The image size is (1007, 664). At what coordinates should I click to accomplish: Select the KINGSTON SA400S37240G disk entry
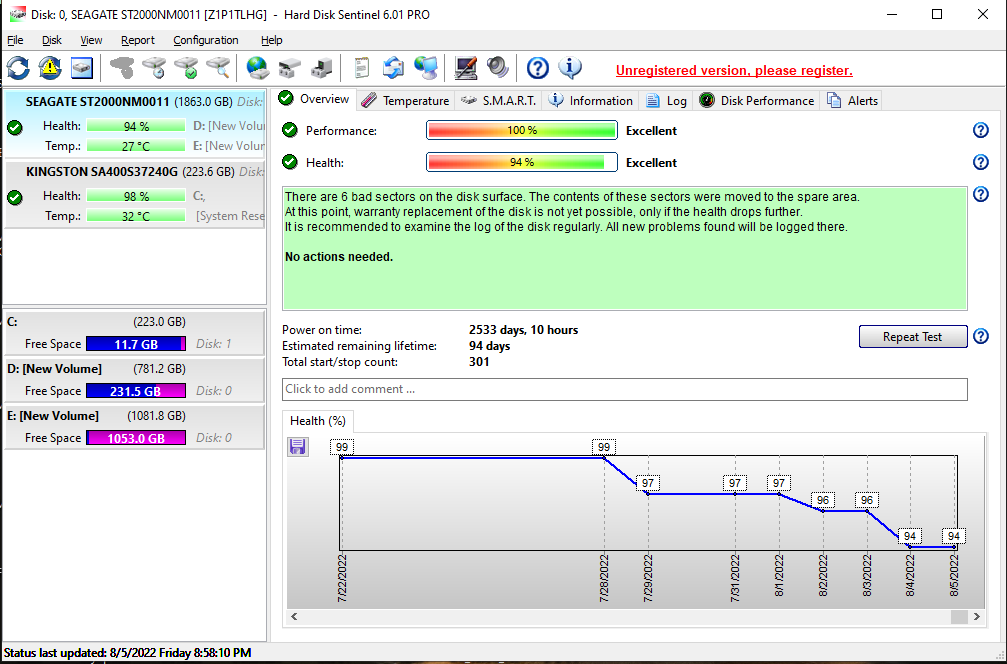[x=134, y=194]
